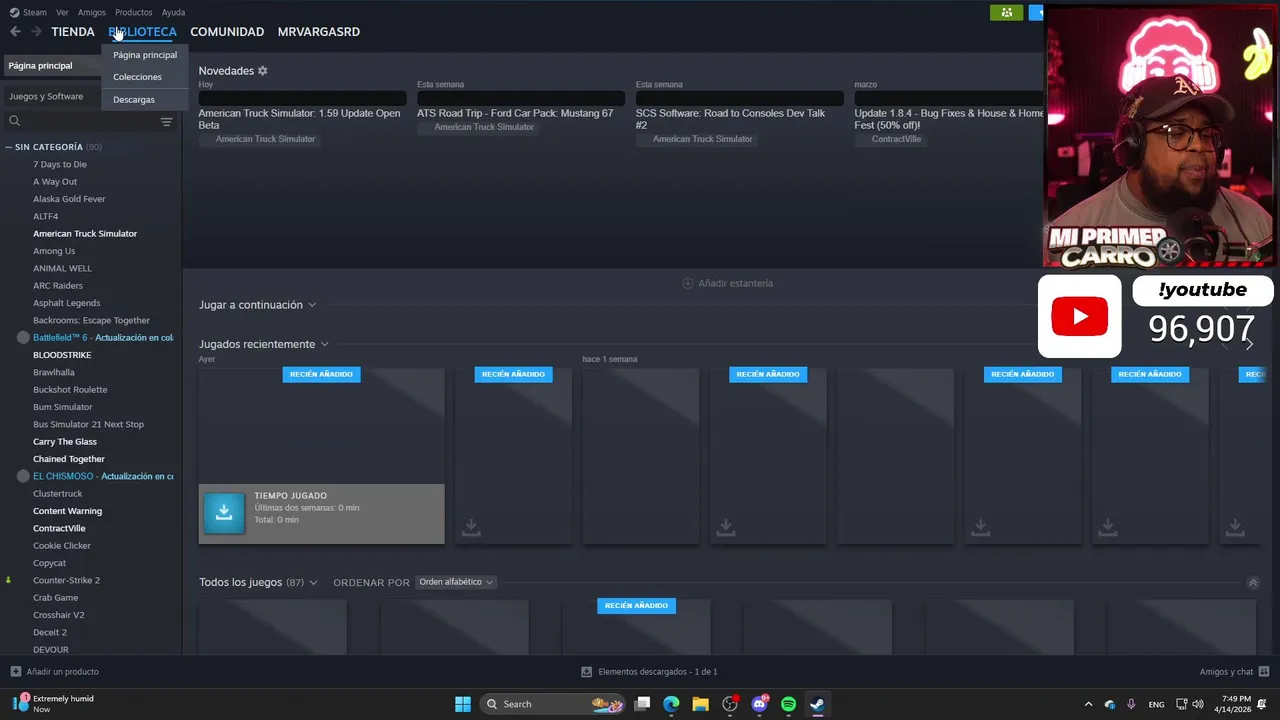Show hidden system tray icons
Screen dimensions: 1280x720
[1088, 704]
